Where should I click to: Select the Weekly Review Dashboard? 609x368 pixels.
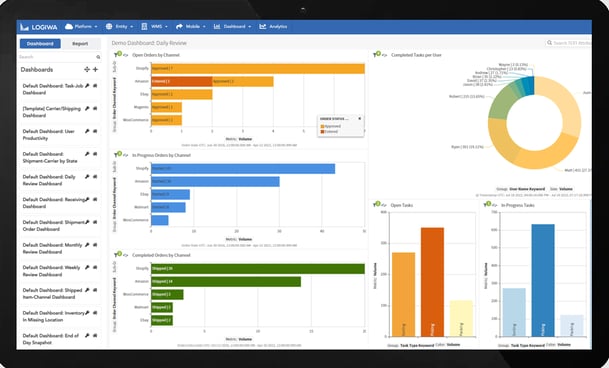point(51,271)
